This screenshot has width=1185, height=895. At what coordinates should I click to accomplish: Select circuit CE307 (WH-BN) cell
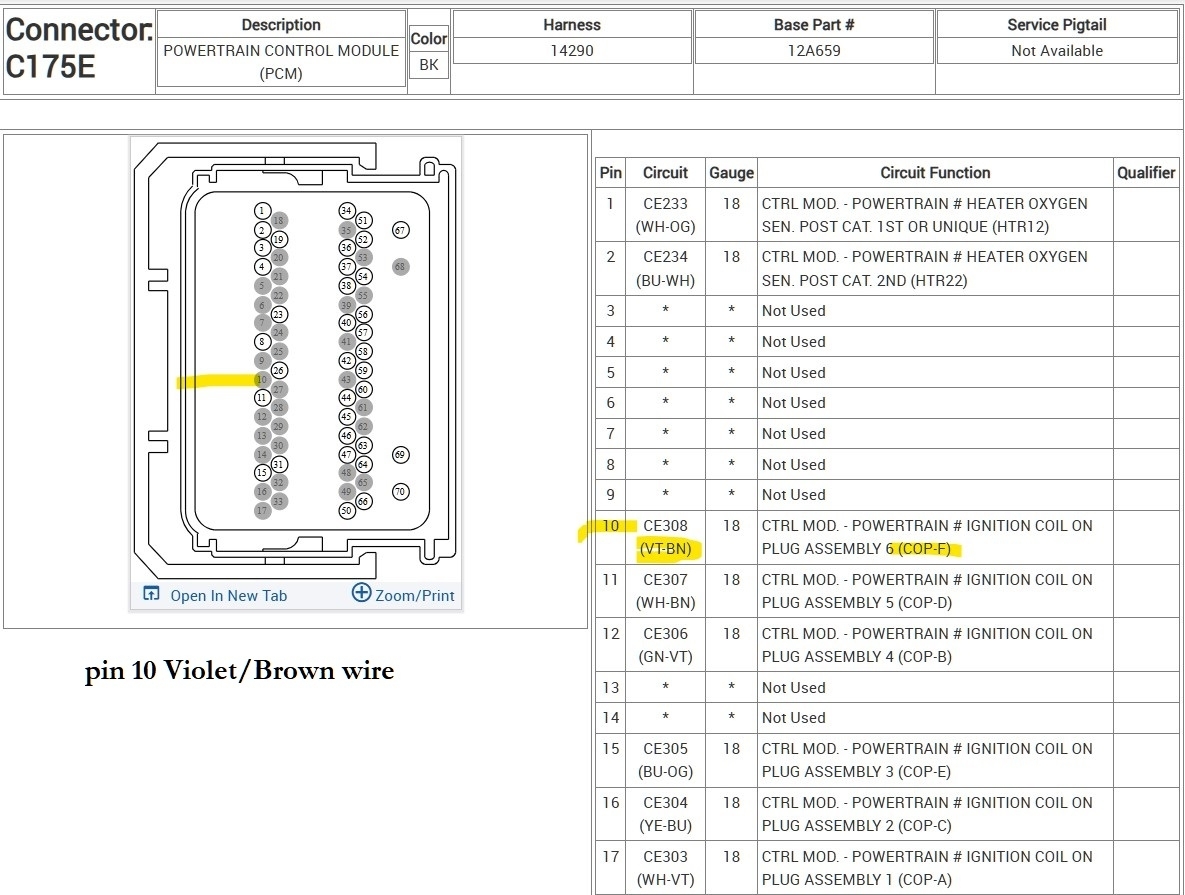665,591
